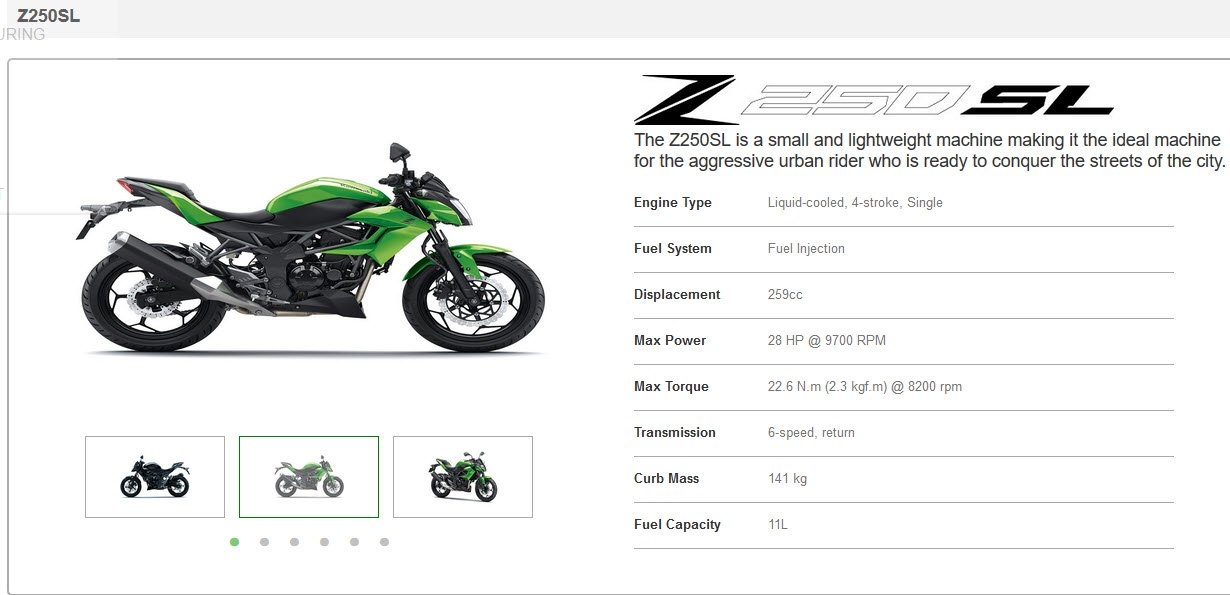Click the Fuel Injection value text

(x=806, y=249)
